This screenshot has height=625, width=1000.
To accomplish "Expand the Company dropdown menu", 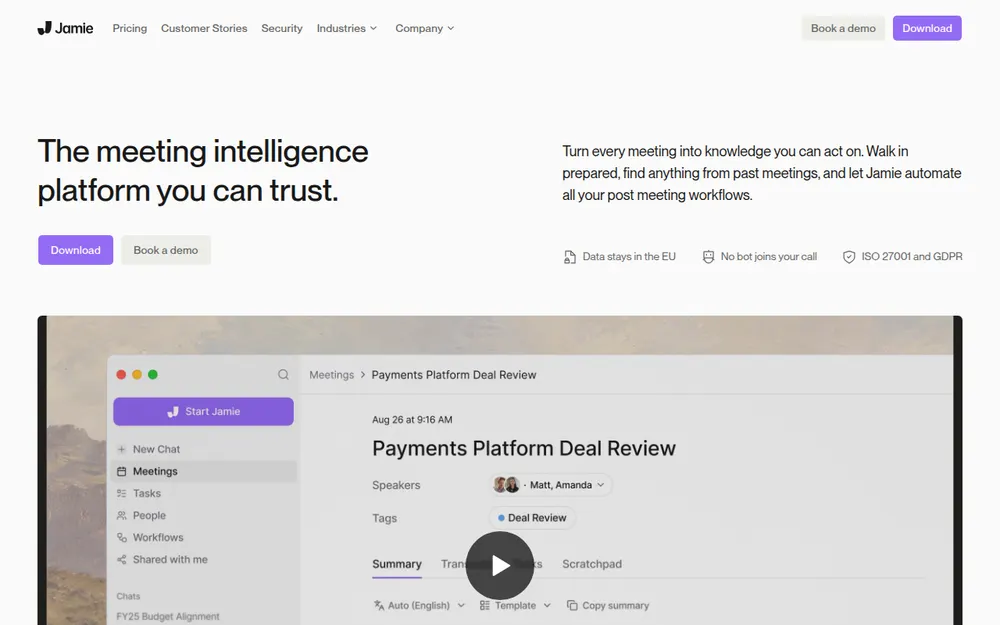I will click(x=425, y=28).
